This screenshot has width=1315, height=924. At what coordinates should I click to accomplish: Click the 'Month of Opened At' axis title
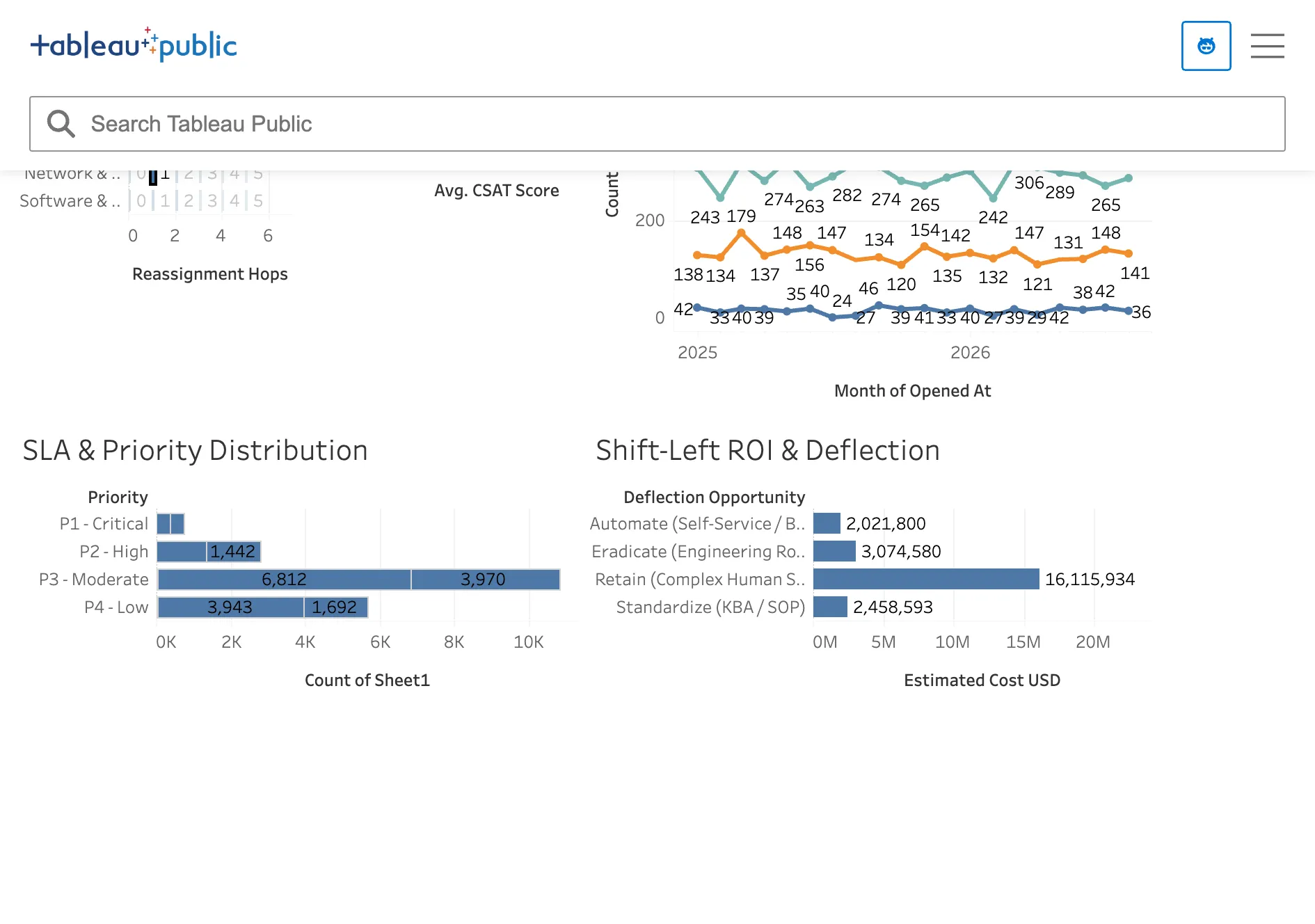pos(912,391)
